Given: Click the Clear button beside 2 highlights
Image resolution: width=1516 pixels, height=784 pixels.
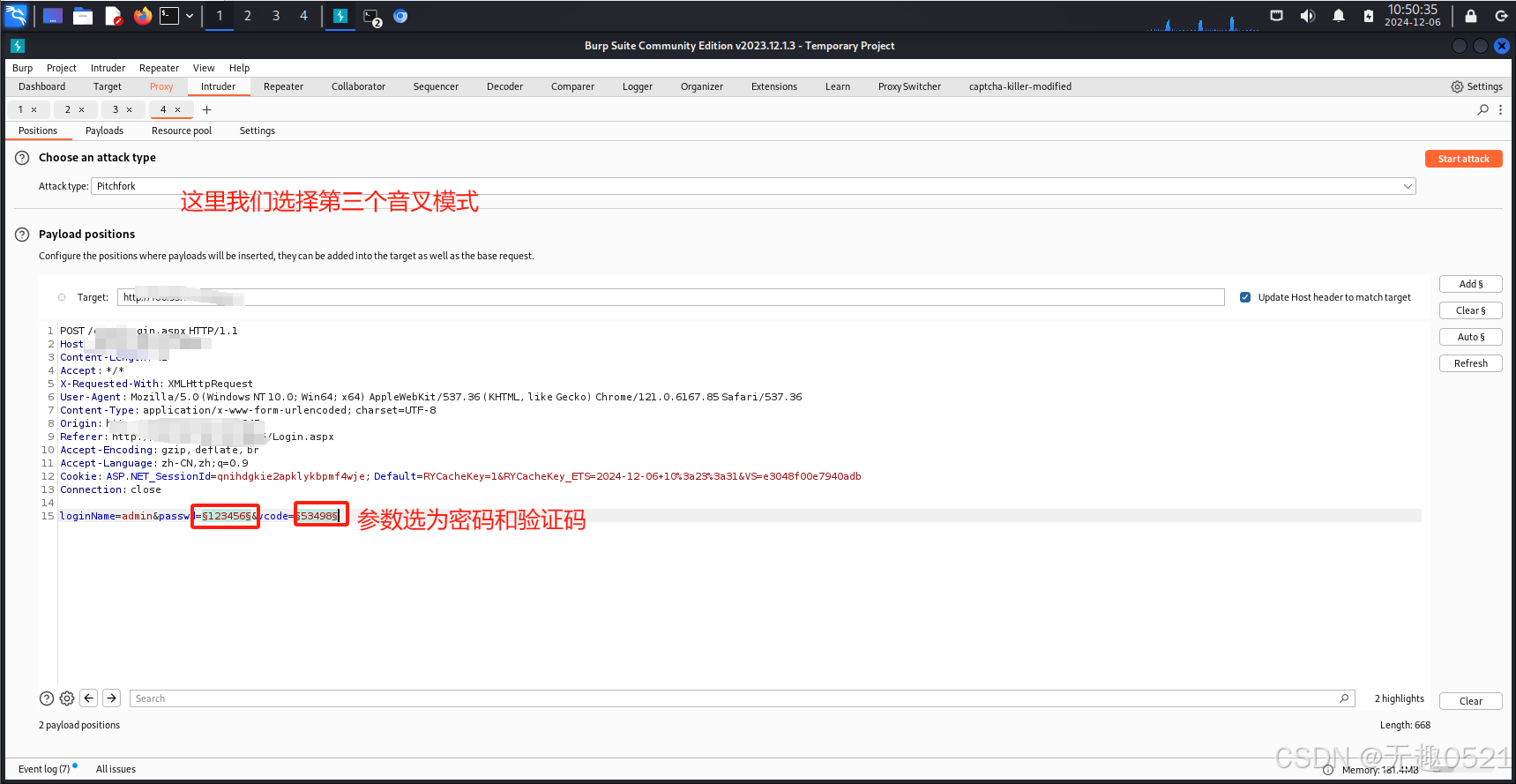Looking at the screenshot, I should coord(1470,701).
